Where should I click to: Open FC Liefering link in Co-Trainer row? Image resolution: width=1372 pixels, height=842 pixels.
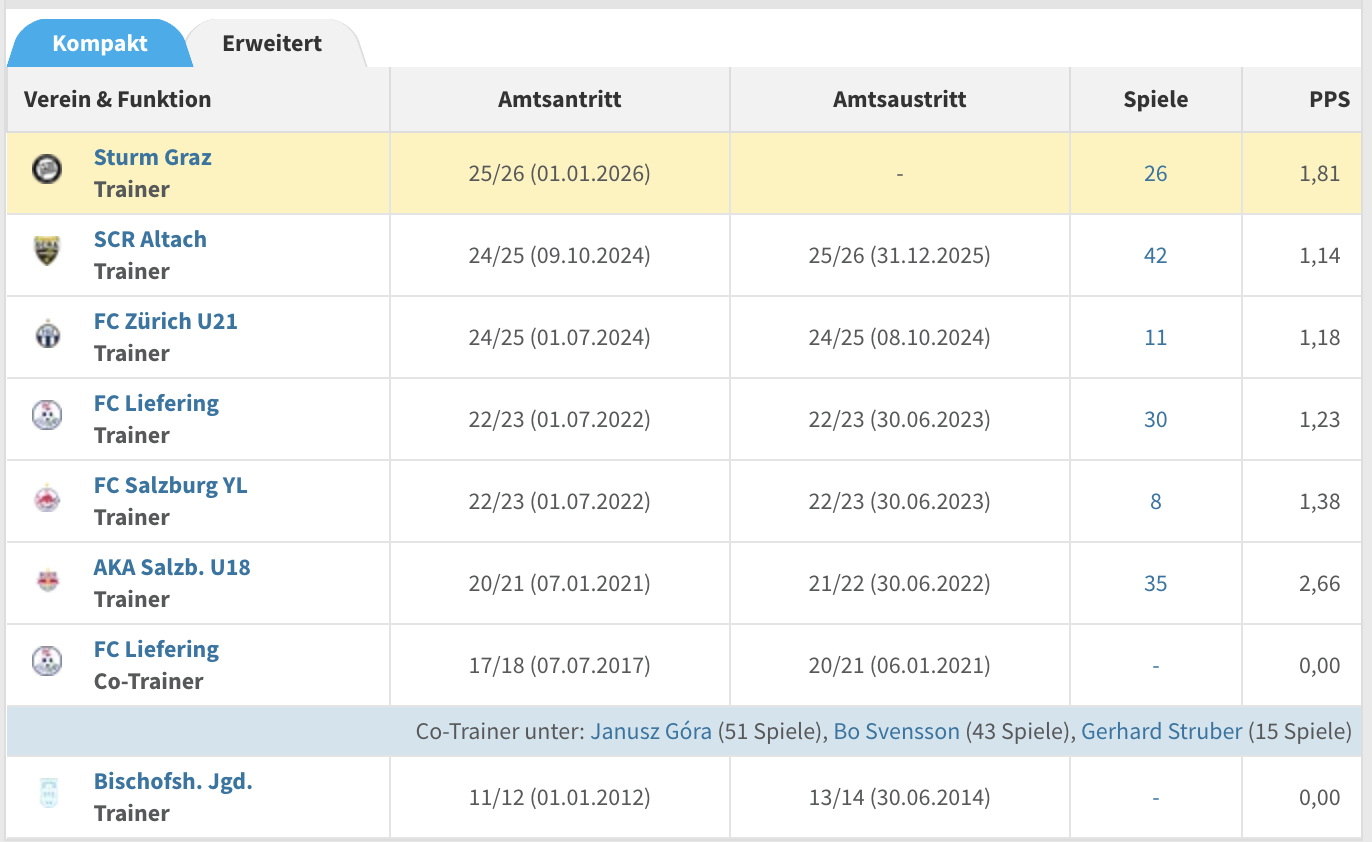(x=156, y=649)
